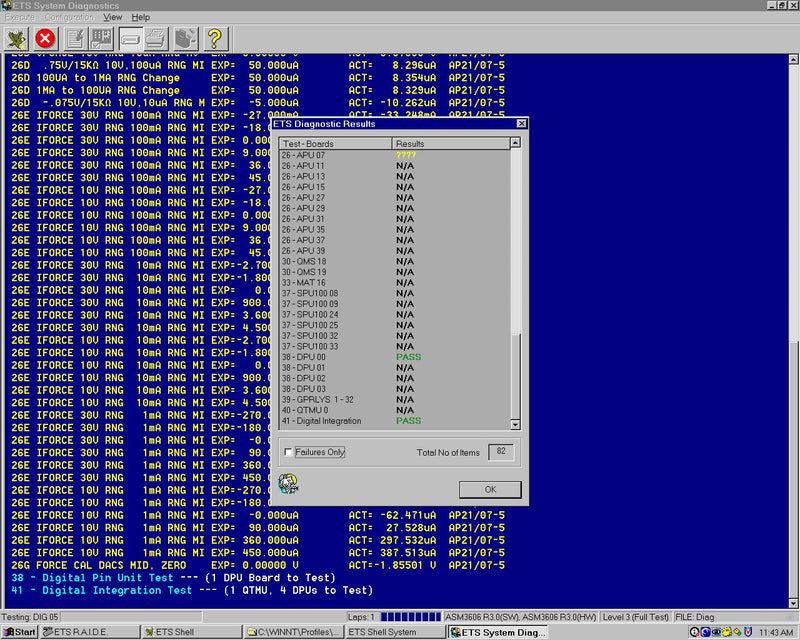Viewport: 800px width, 640px height.
Task: Click results list scroll-down arrow
Action: 516,425
